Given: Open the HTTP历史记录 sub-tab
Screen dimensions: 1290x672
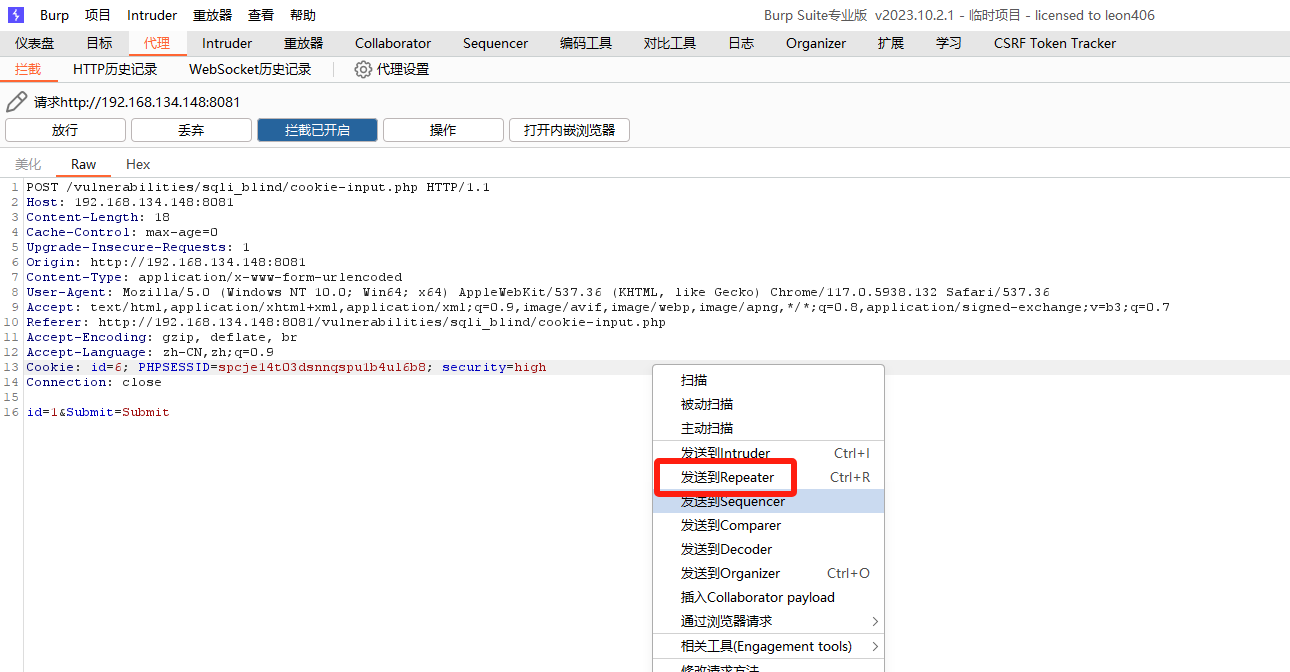Looking at the screenshot, I should pos(115,69).
